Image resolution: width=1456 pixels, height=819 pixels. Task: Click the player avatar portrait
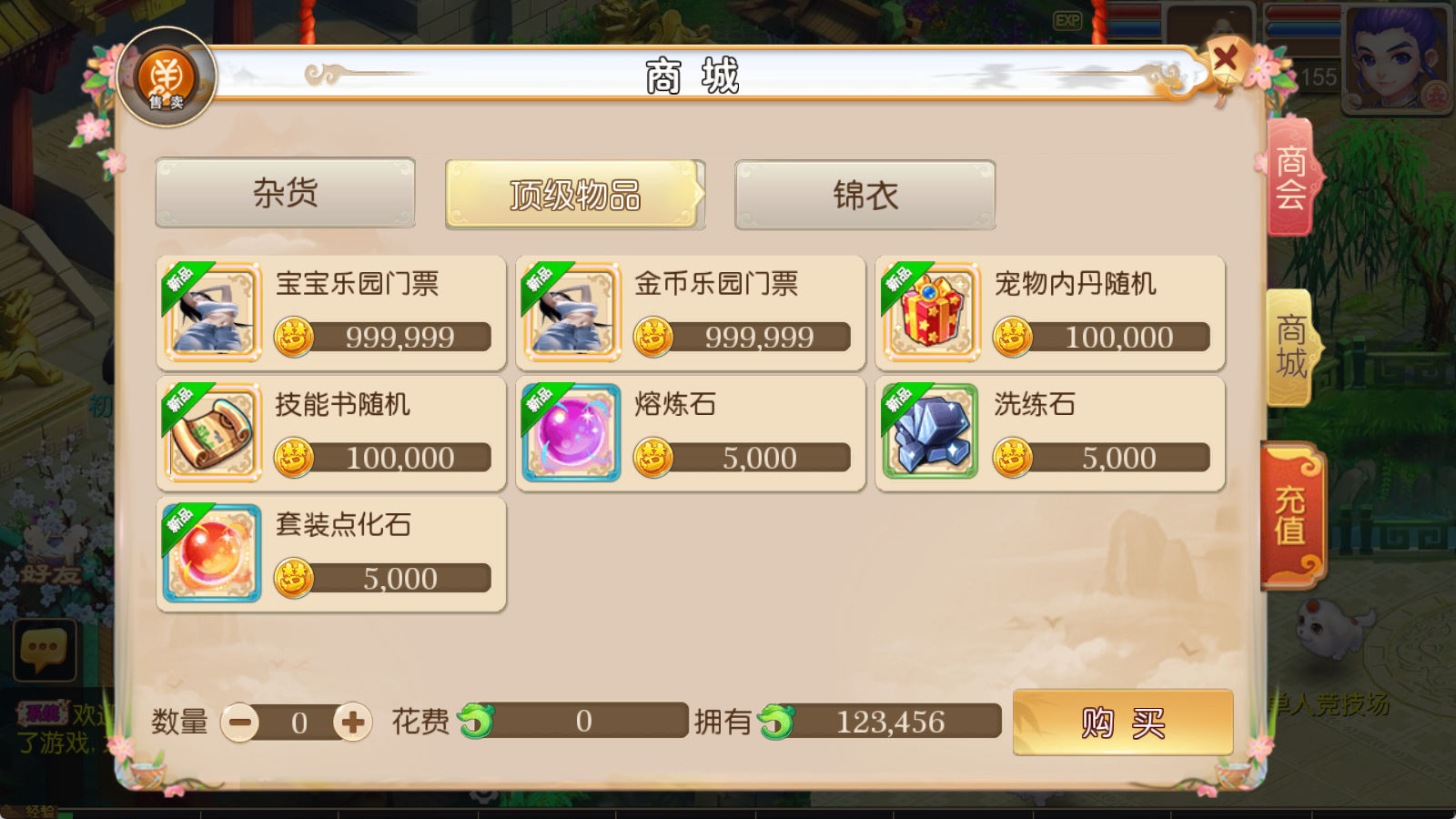coord(1400,56)
